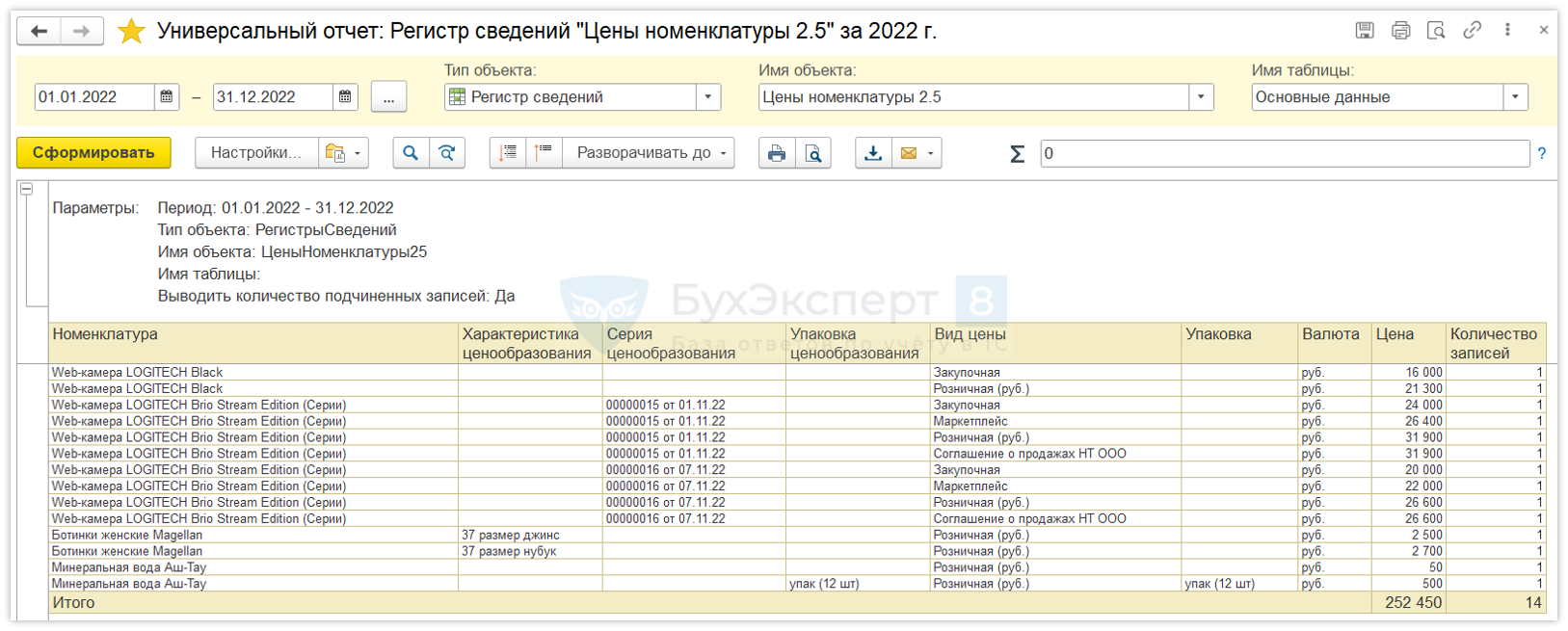
Task: Print using the top-right printer icon
Action: 1400,30
